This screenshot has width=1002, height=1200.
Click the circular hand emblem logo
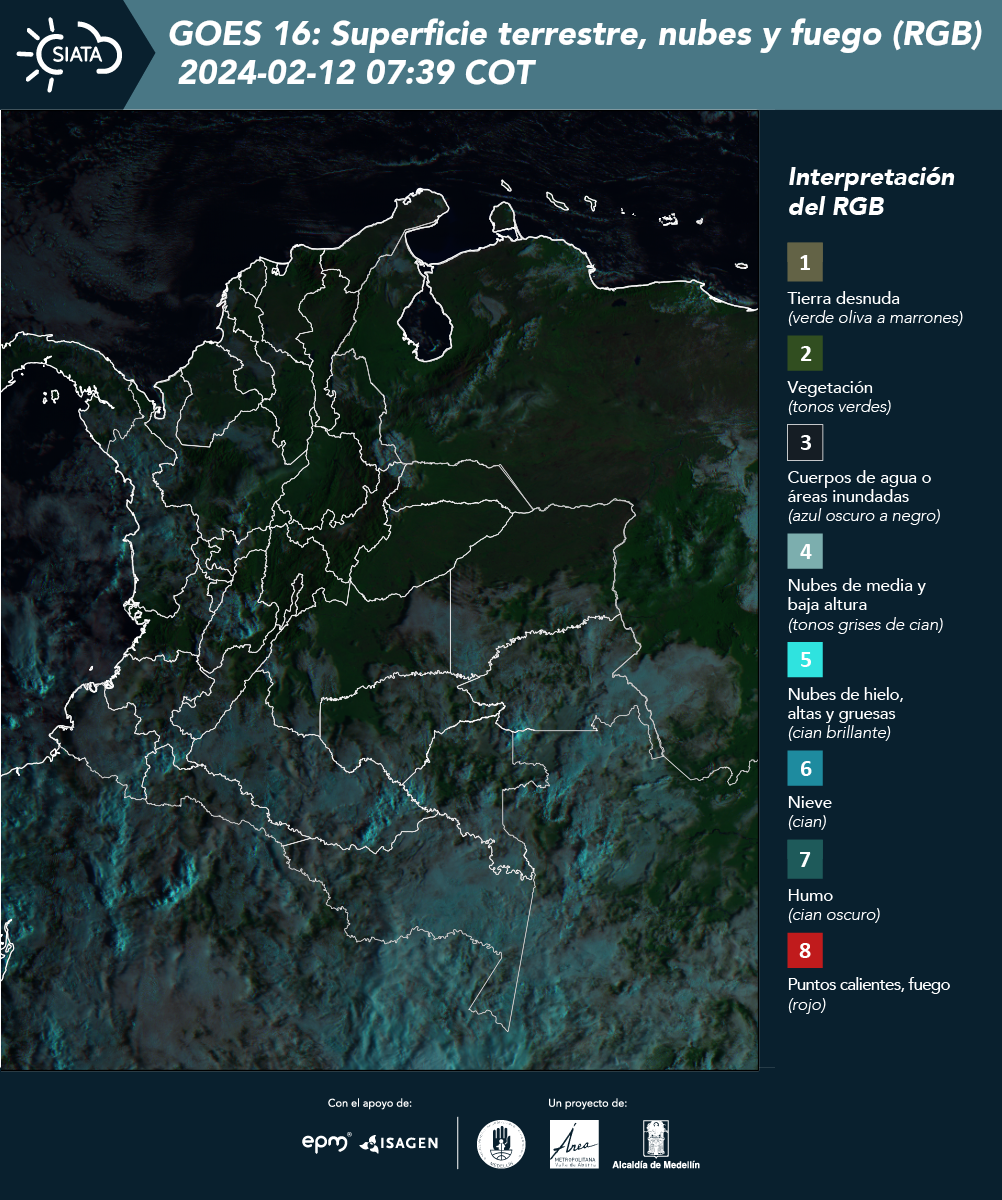(501, 1144)
